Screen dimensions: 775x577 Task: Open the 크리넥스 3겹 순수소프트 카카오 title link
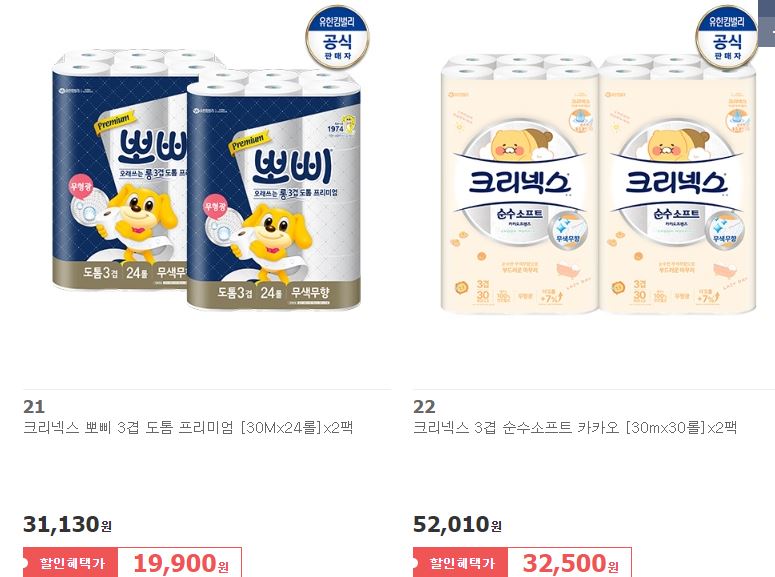575,427
